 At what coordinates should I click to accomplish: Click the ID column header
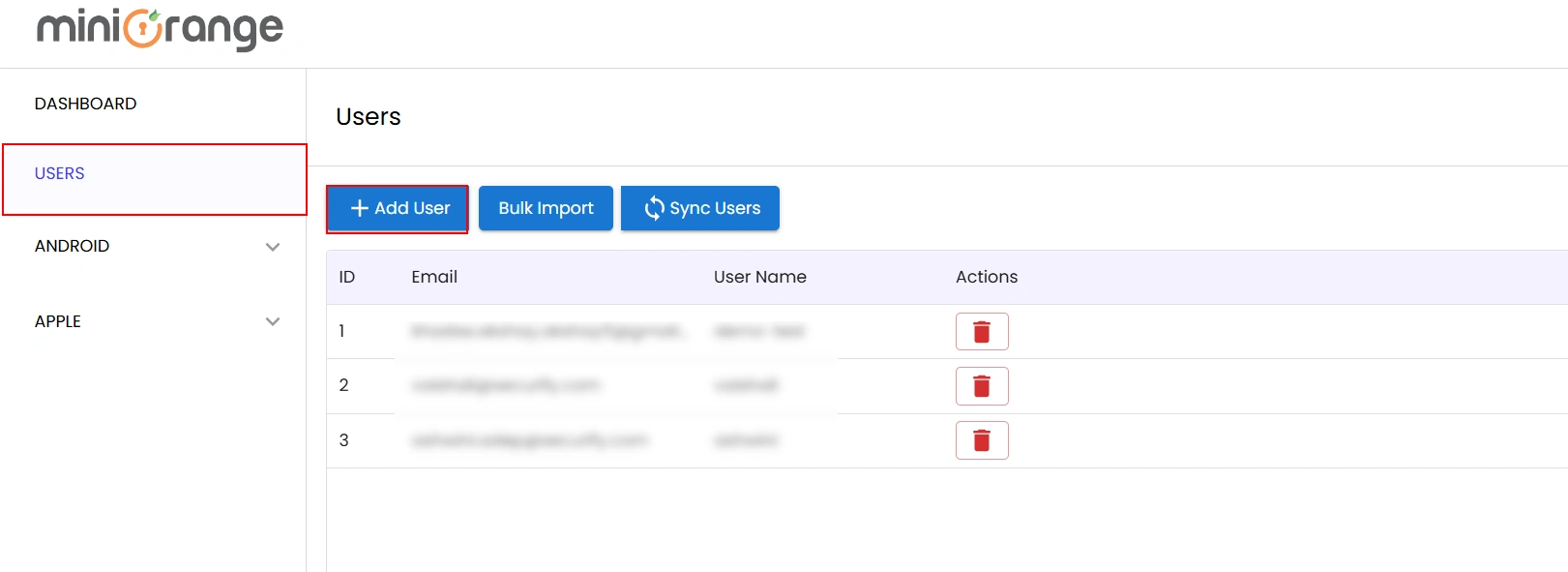[x=346, y=277]
